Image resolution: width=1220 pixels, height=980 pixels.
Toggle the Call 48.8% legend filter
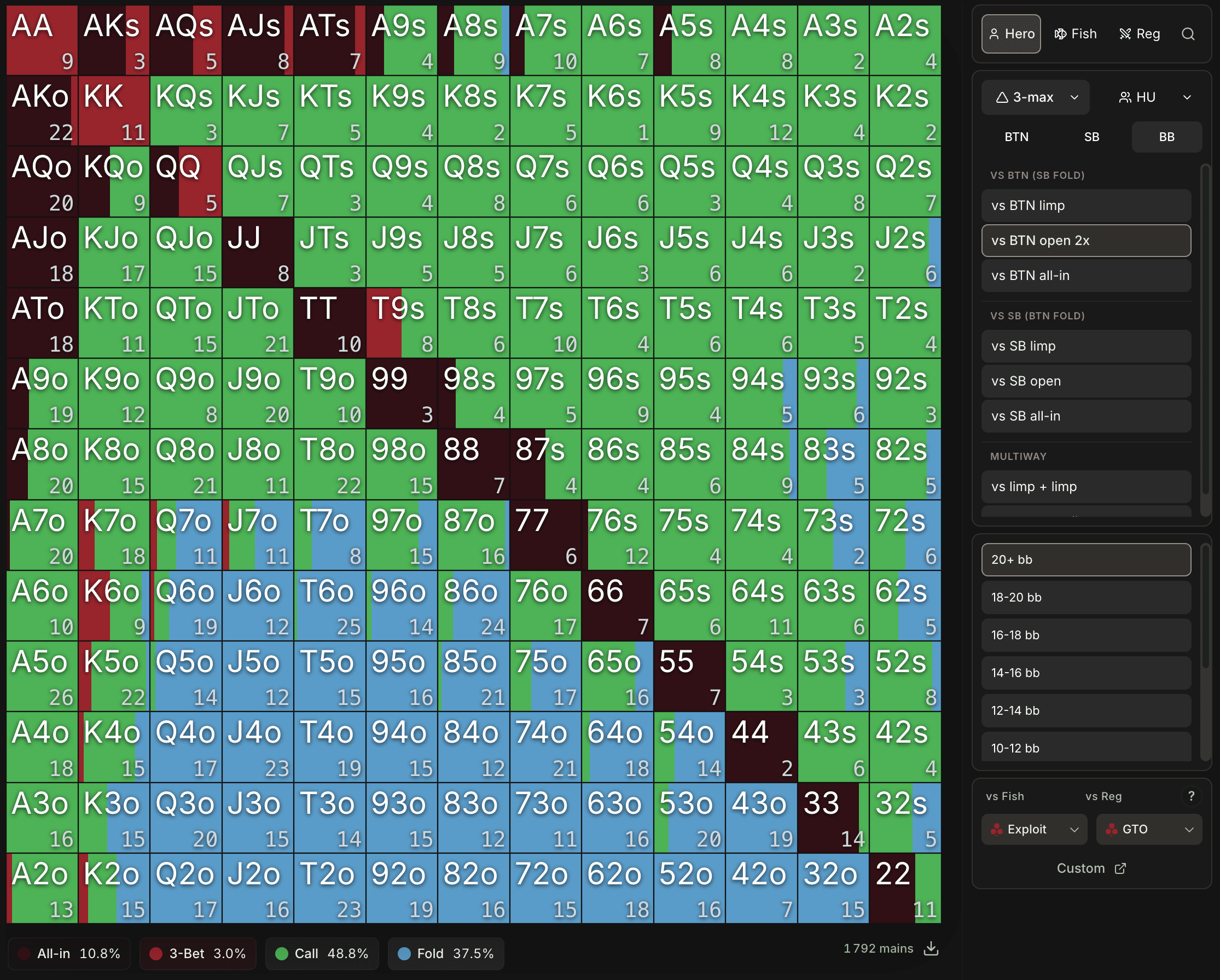(x=321, y=954)
